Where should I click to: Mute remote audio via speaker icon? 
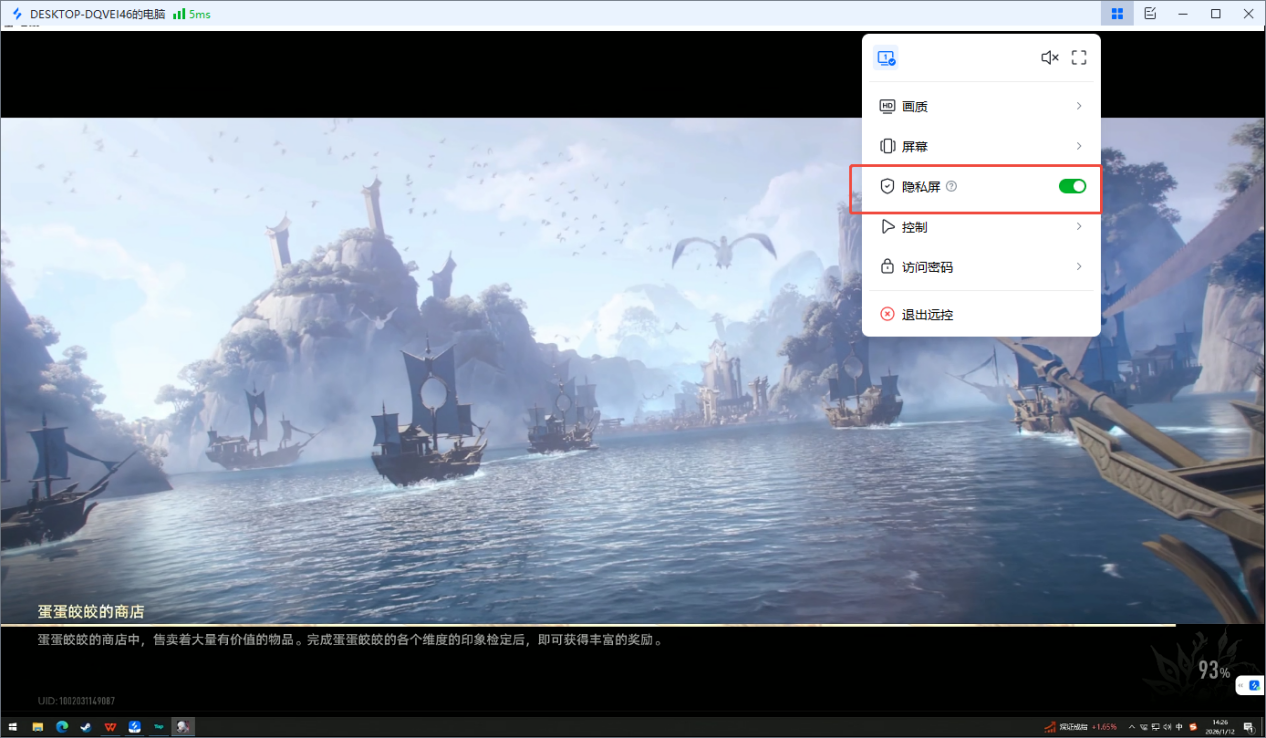[x=1049, y=57]
